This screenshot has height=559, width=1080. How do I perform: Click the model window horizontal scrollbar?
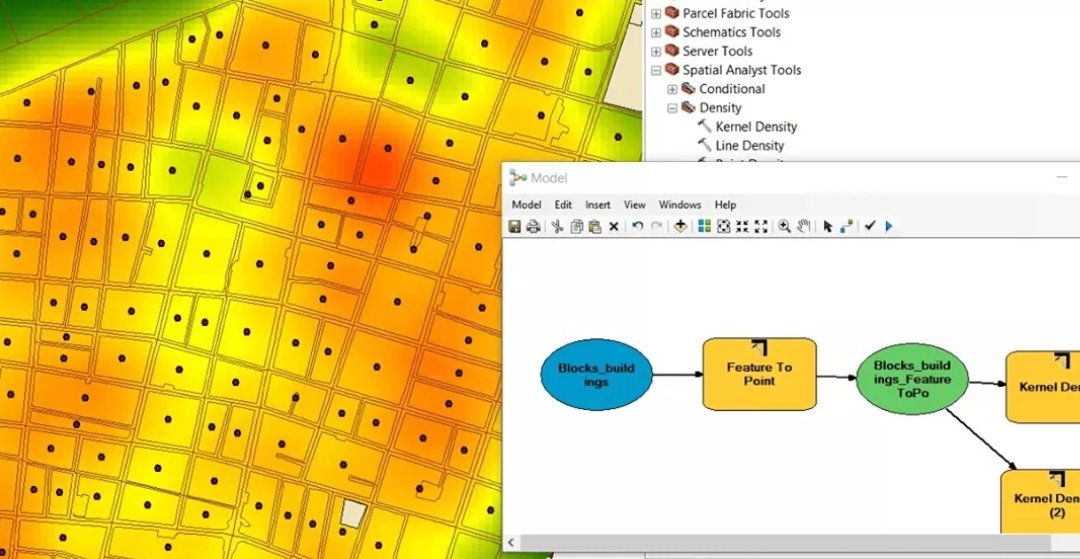click(x=787, y=542)
